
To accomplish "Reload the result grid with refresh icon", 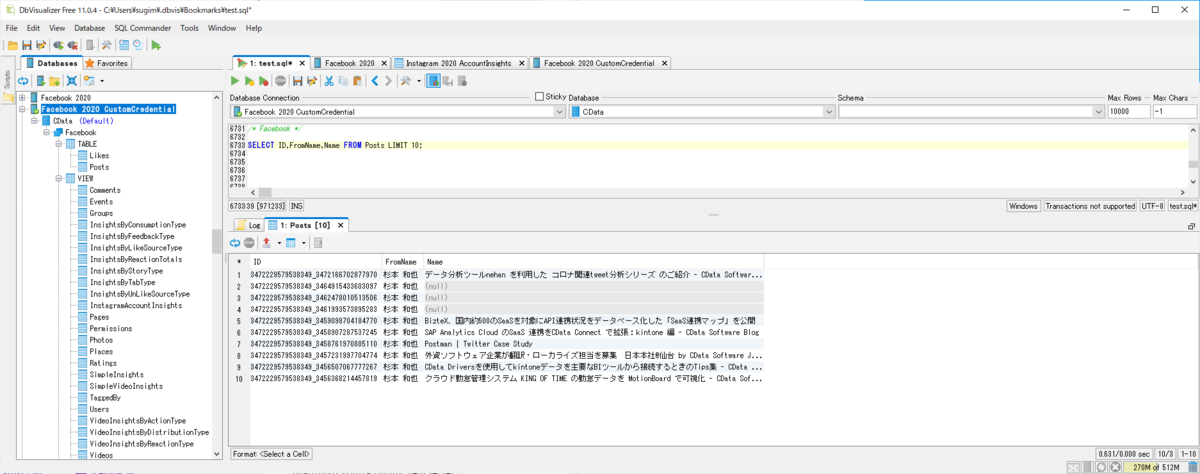I will pos(236,243).
